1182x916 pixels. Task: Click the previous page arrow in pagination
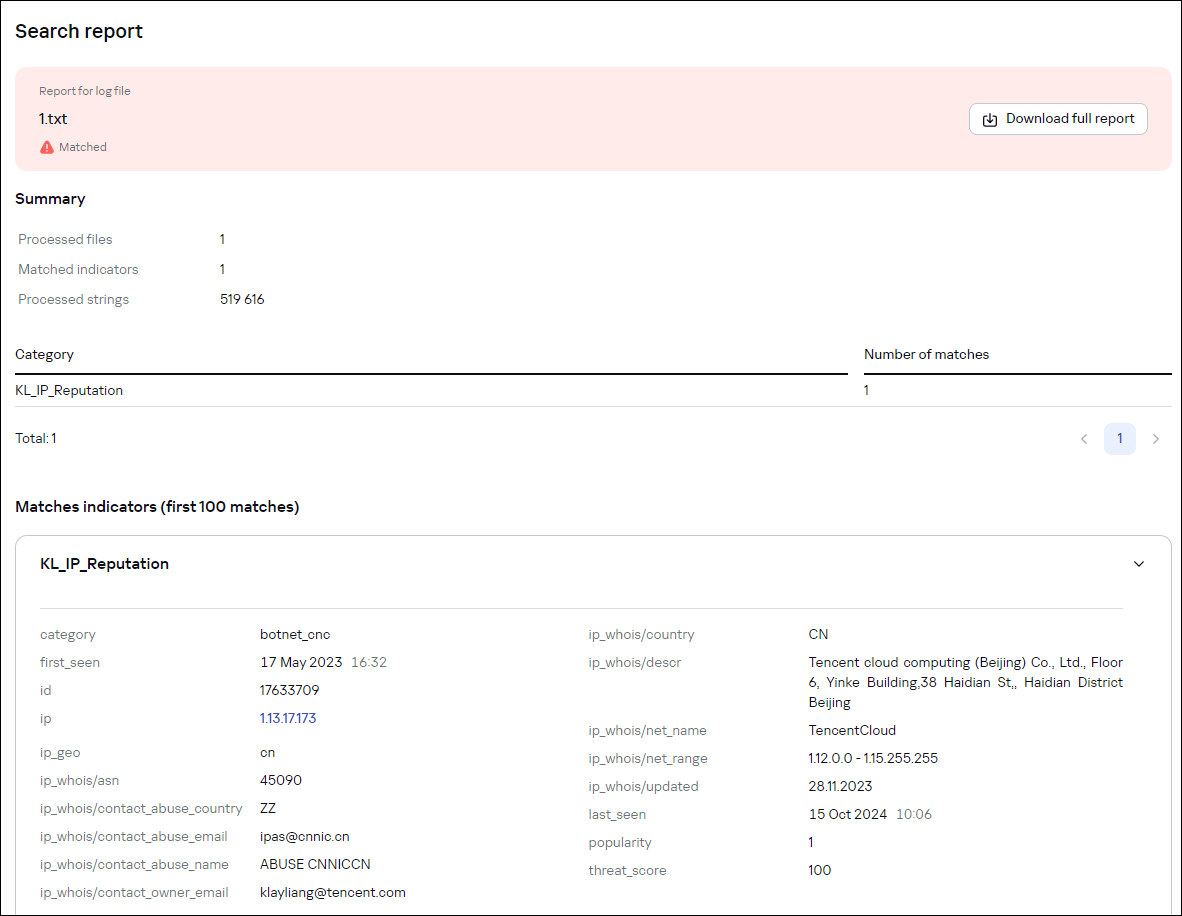pos(1084,438)
